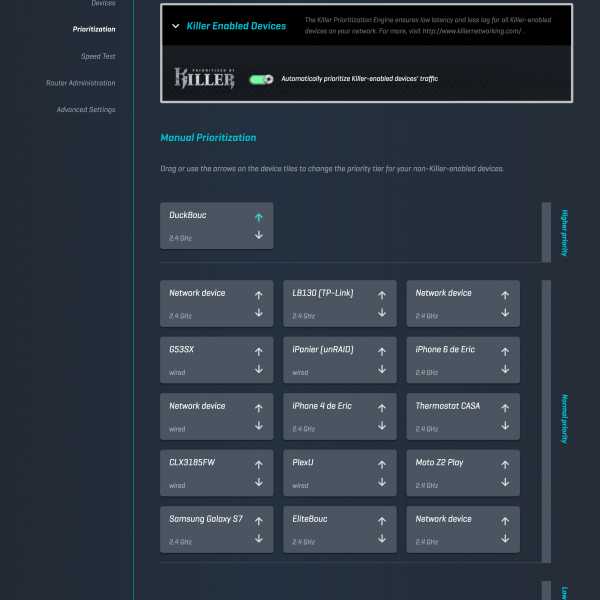Move LB130 (TP-Link) up in priority
Viewport: 600px width, 600px height.
point(381,295)
